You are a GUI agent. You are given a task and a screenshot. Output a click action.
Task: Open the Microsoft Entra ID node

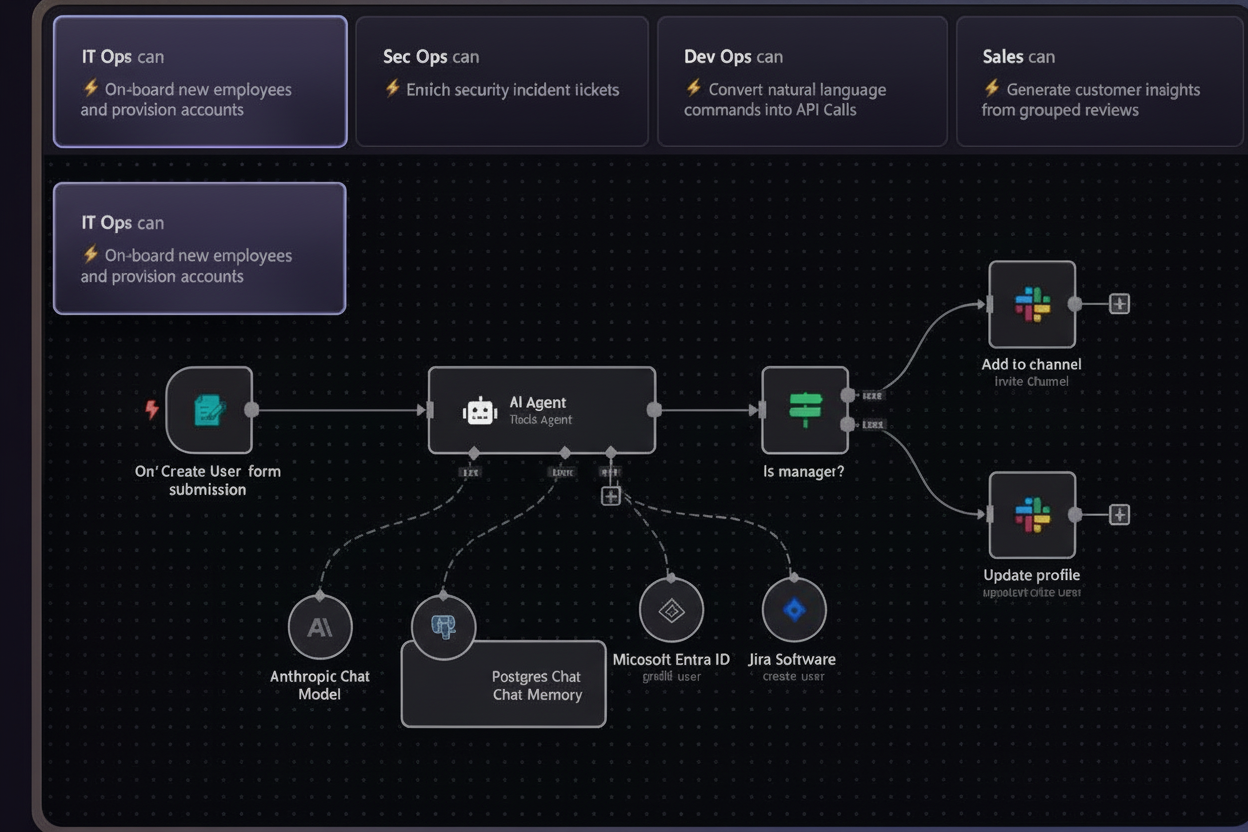[x=671, y=610]
